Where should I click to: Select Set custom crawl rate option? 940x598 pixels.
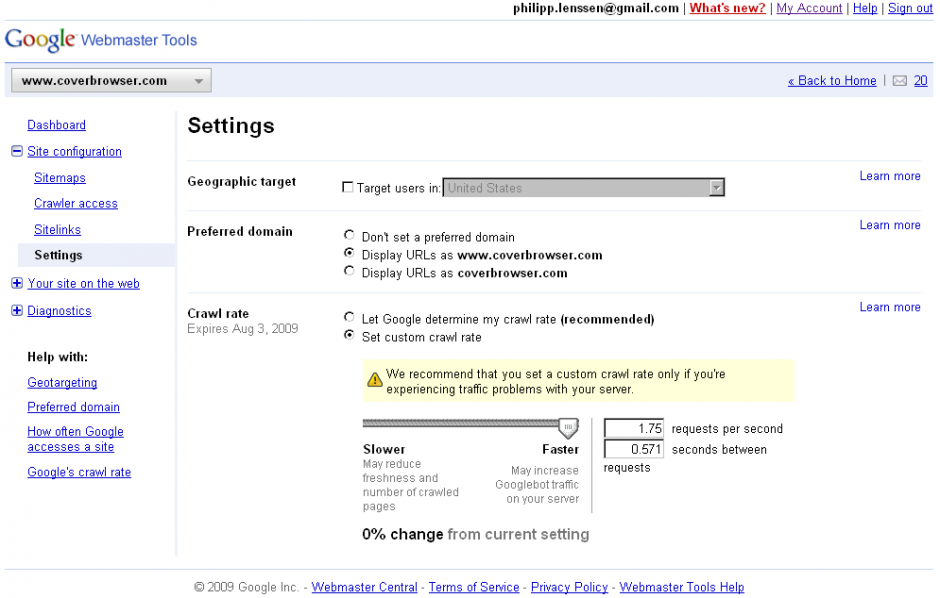(x=349, y=335)
